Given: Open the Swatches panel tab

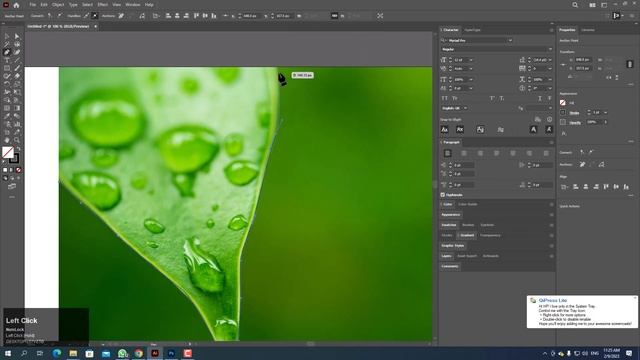Looking at the screenshot, I should (449, 225).
